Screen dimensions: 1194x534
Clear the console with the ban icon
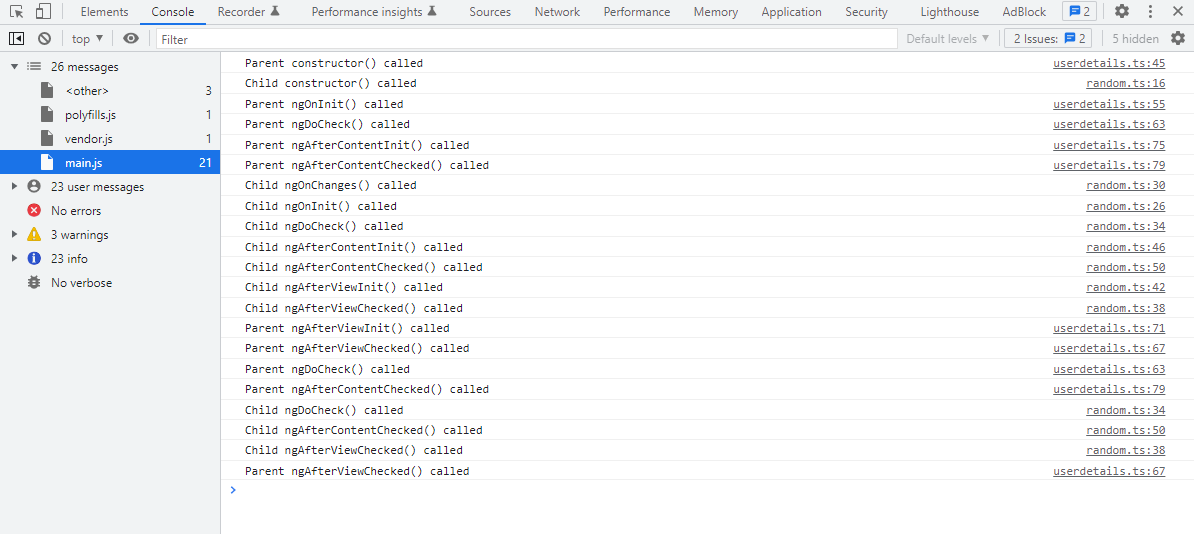pos(44,38)
